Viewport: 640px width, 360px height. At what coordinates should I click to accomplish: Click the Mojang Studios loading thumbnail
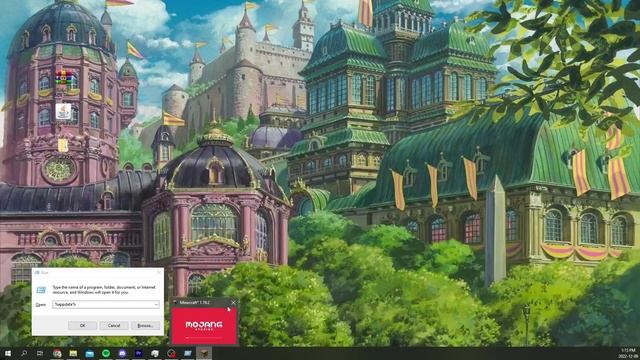tap(204, 326)
